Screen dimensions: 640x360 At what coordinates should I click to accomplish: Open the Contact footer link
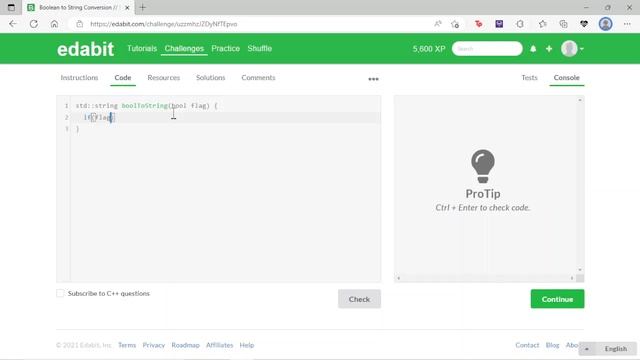[527, 345]
